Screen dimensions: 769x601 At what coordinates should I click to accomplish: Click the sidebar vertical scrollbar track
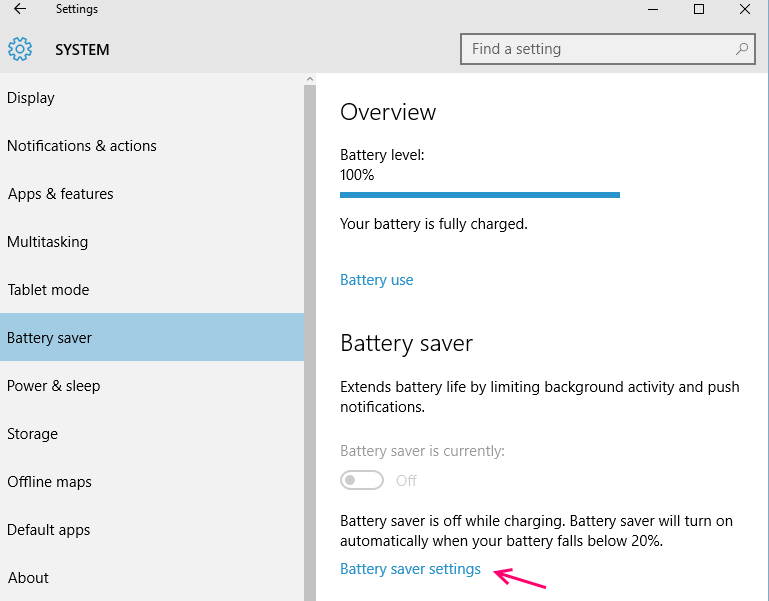(309, 342)
